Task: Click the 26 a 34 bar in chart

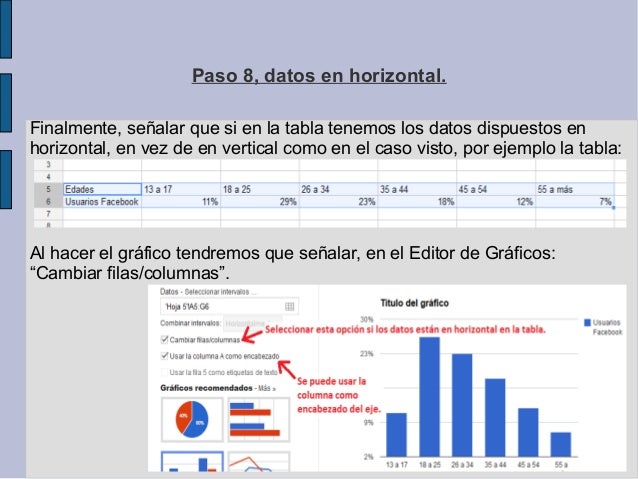Action: coord(462,405)
